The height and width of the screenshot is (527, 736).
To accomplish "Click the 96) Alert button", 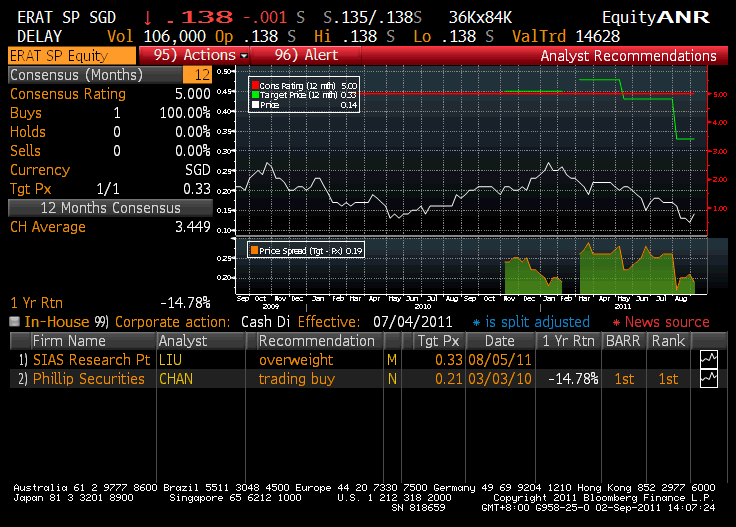I will (x=306, y=55).
